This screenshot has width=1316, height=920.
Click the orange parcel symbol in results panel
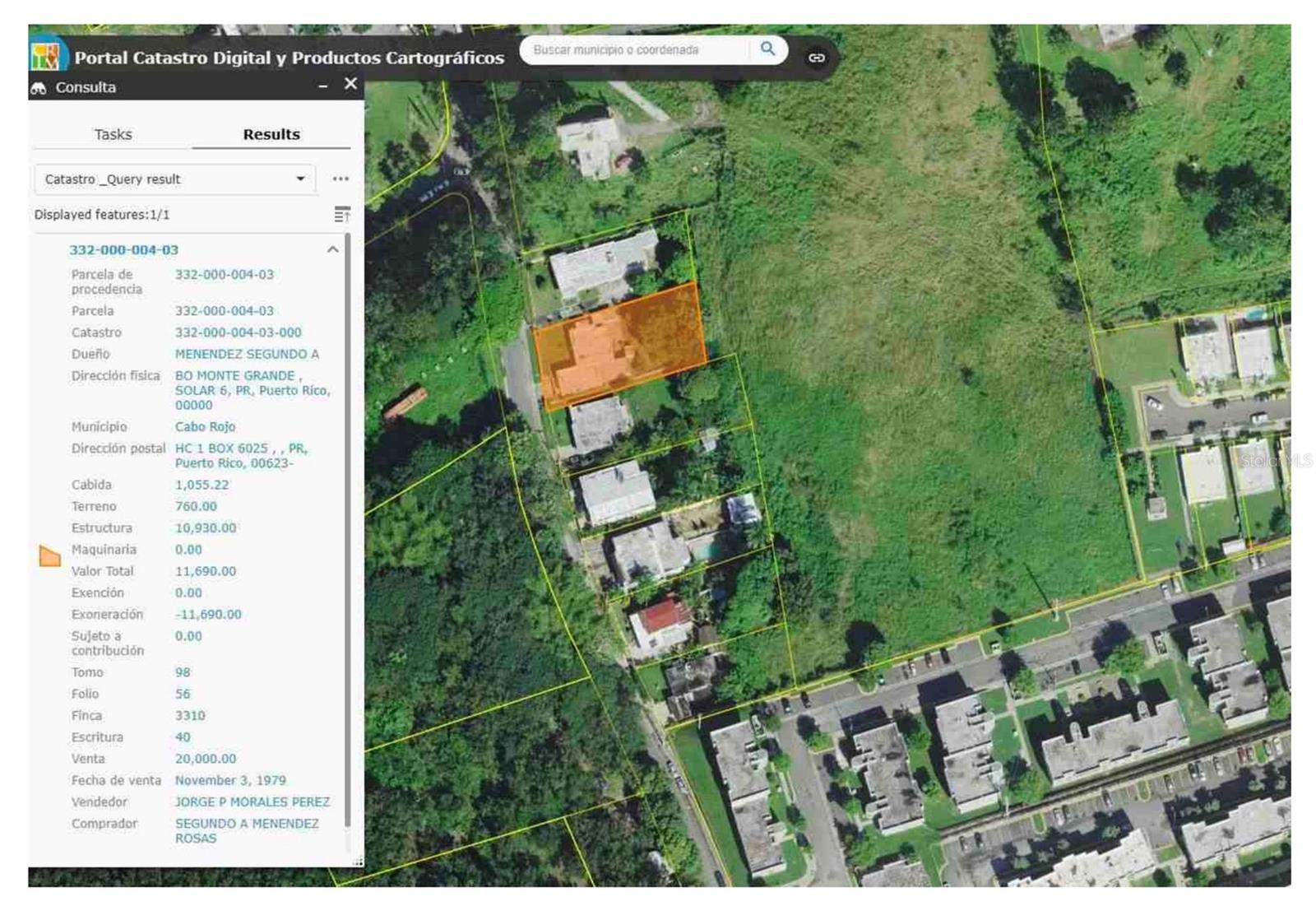click(x=49, y=557)
